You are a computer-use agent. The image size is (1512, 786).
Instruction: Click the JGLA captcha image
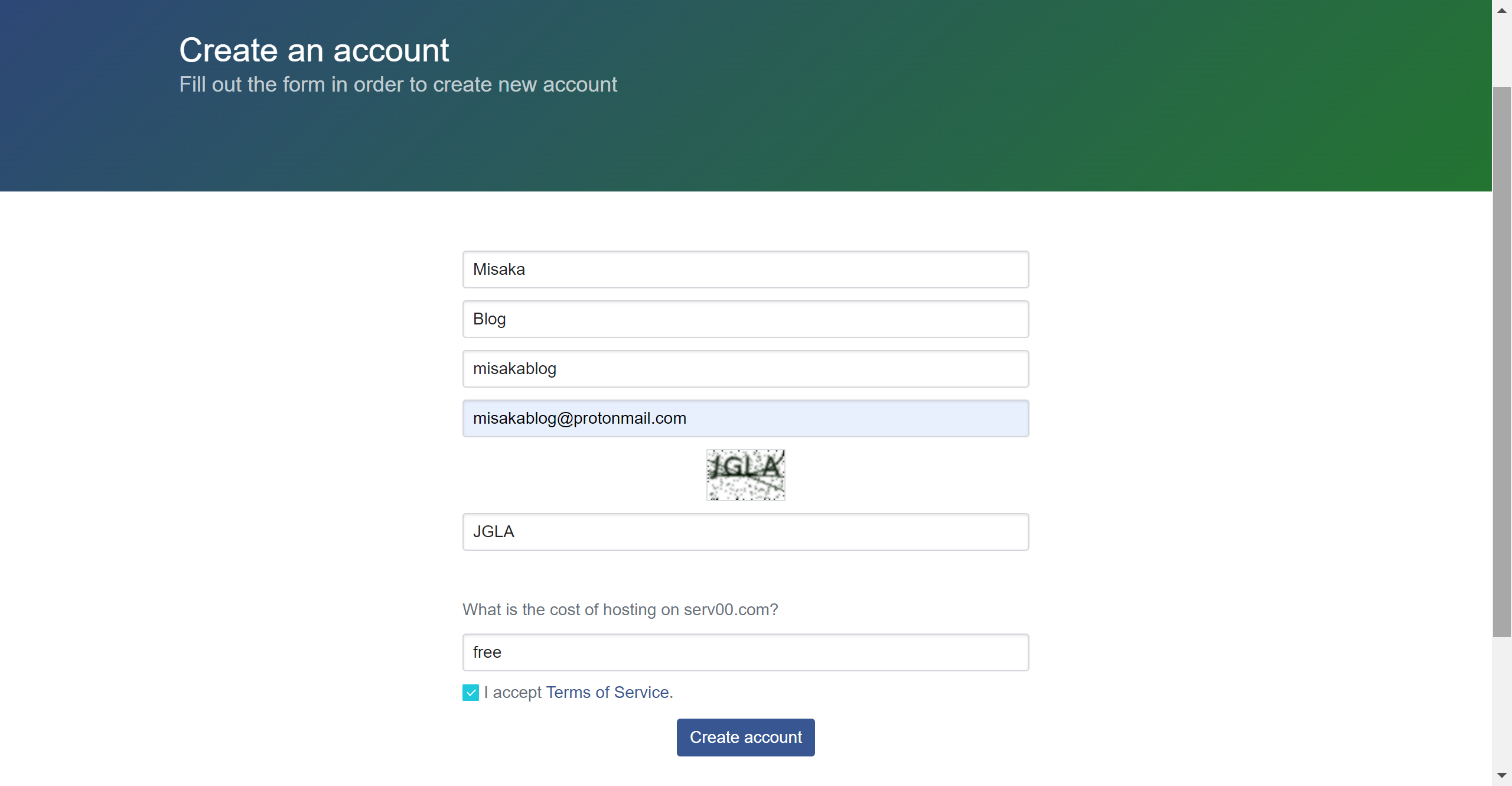point(745,475)
